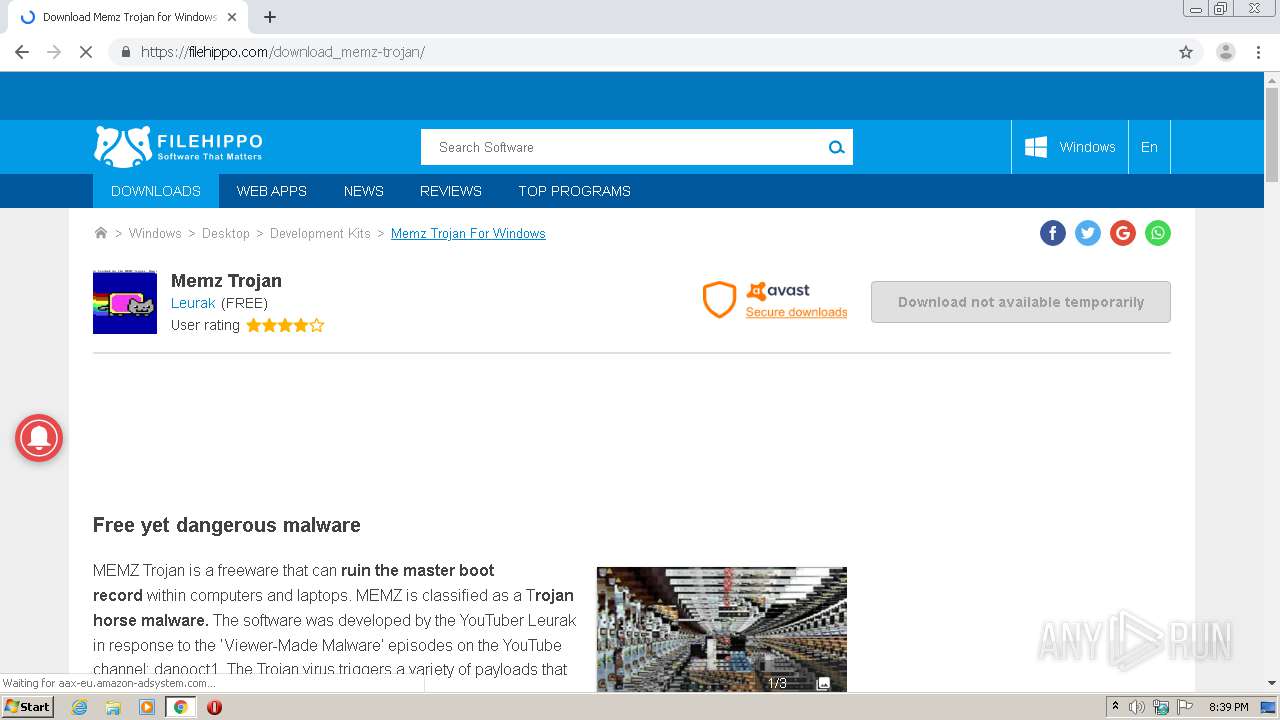Click the Development Kits breadcrumb link
Image resolution: width=1280 pixels, height=720 pixels.
320,233
